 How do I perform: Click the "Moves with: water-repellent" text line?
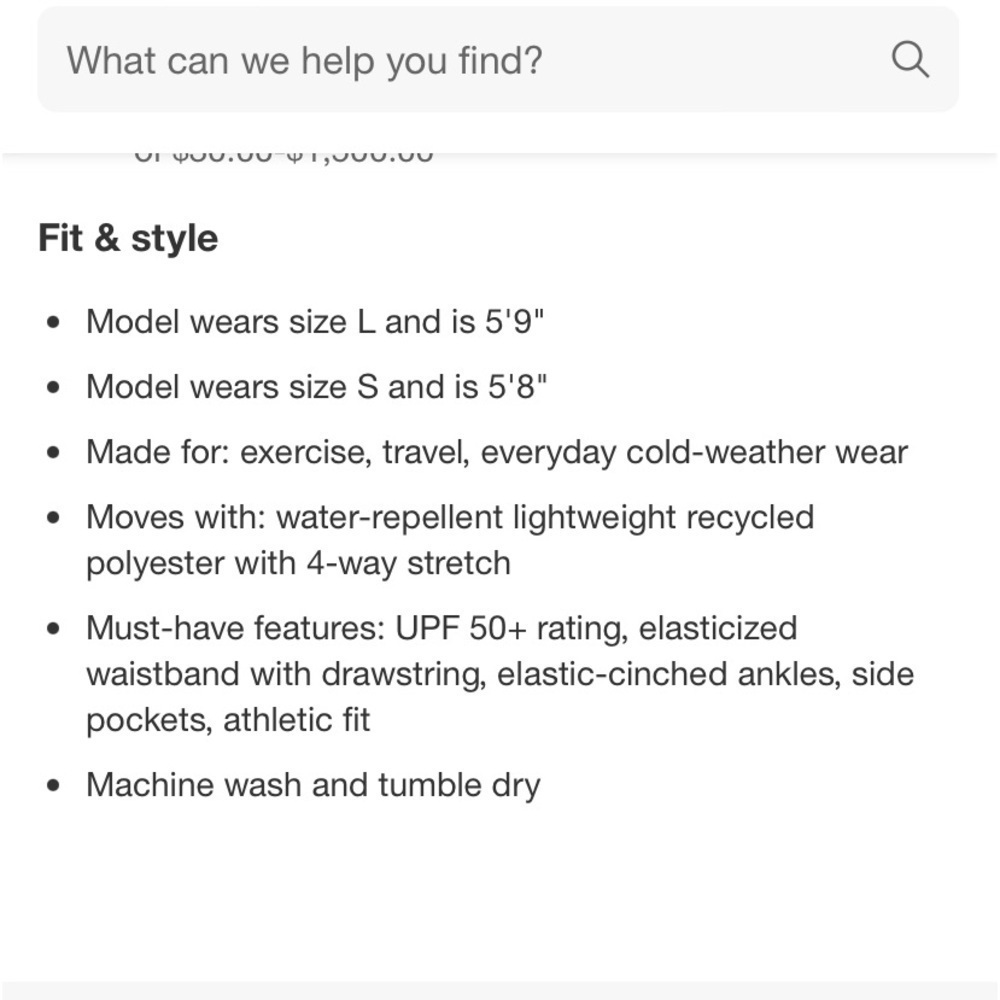450,517
